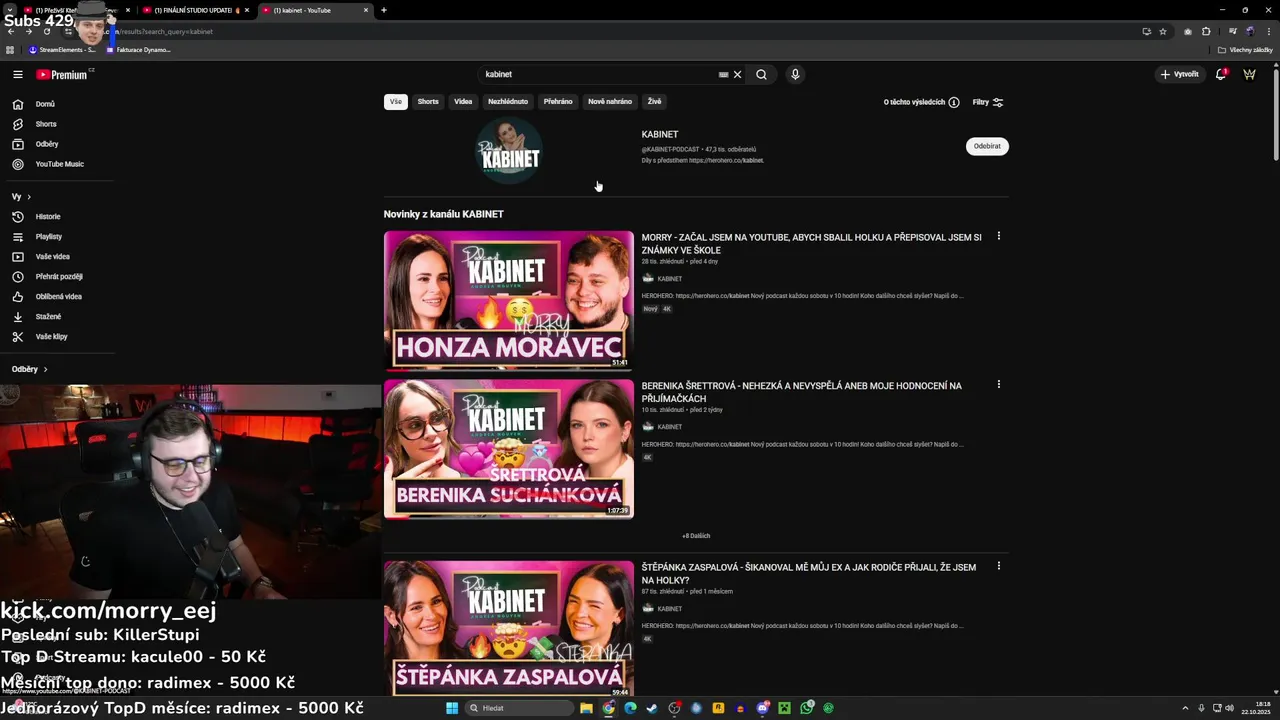The width and height of the screenshot is (1280, 720).
Task: Open options for the MORRY video
Action: [998, 237]
